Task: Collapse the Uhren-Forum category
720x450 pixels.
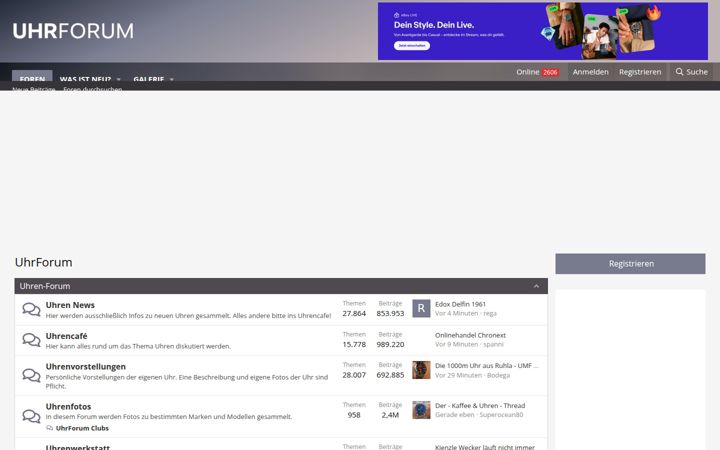Action: tap(536, 286)
